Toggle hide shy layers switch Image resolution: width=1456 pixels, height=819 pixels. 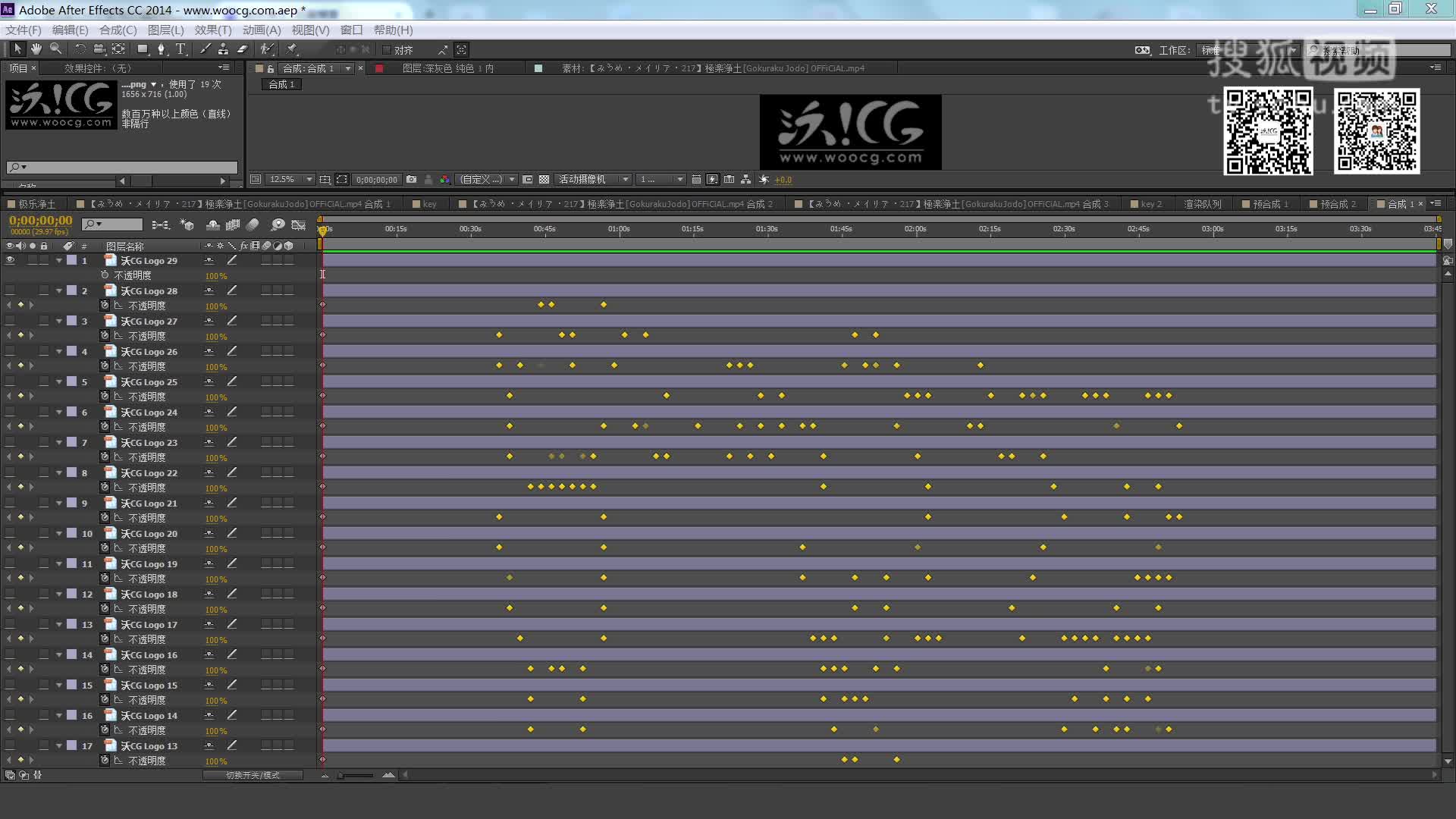pyautogui.click(x=213, y=224)
